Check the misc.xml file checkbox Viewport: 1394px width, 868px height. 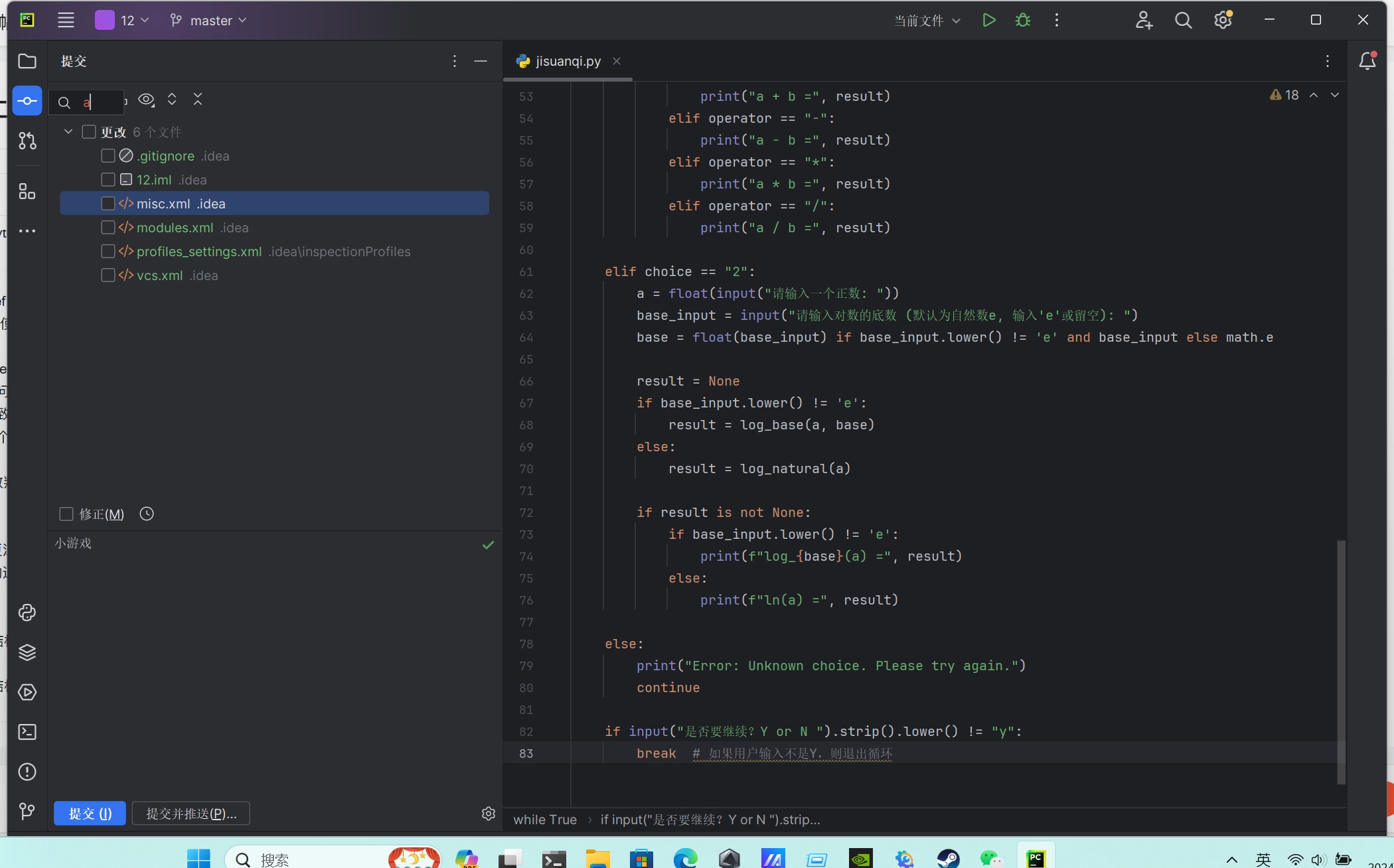click(108, 204)
